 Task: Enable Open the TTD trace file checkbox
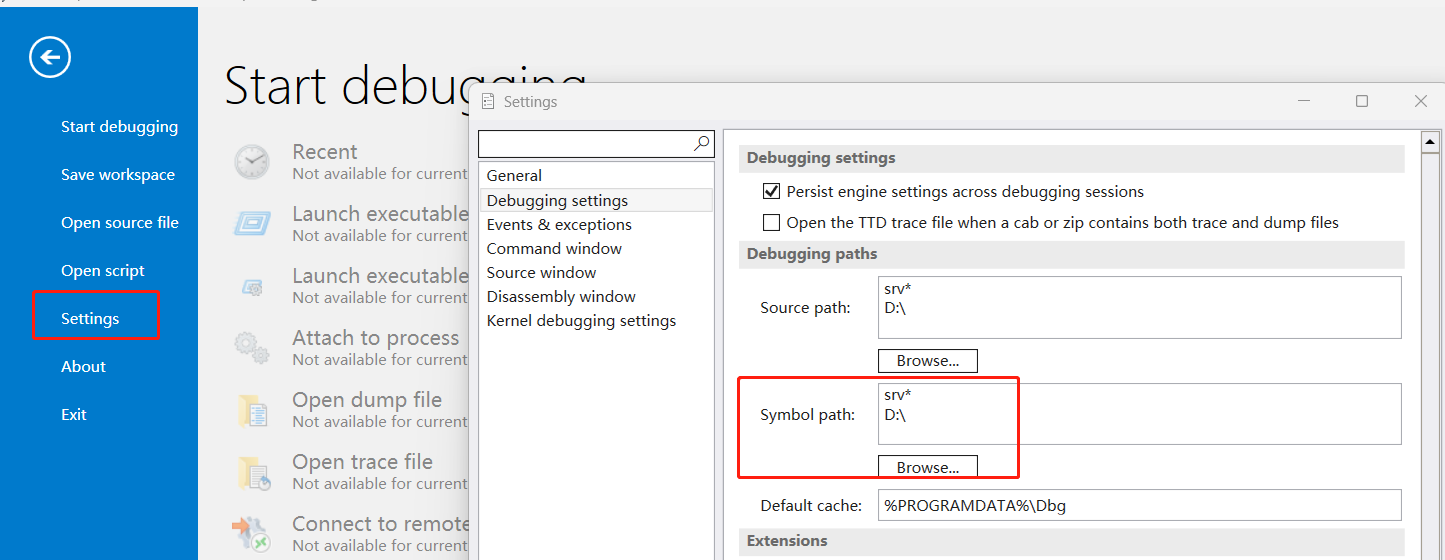click(x=771, y=223)
